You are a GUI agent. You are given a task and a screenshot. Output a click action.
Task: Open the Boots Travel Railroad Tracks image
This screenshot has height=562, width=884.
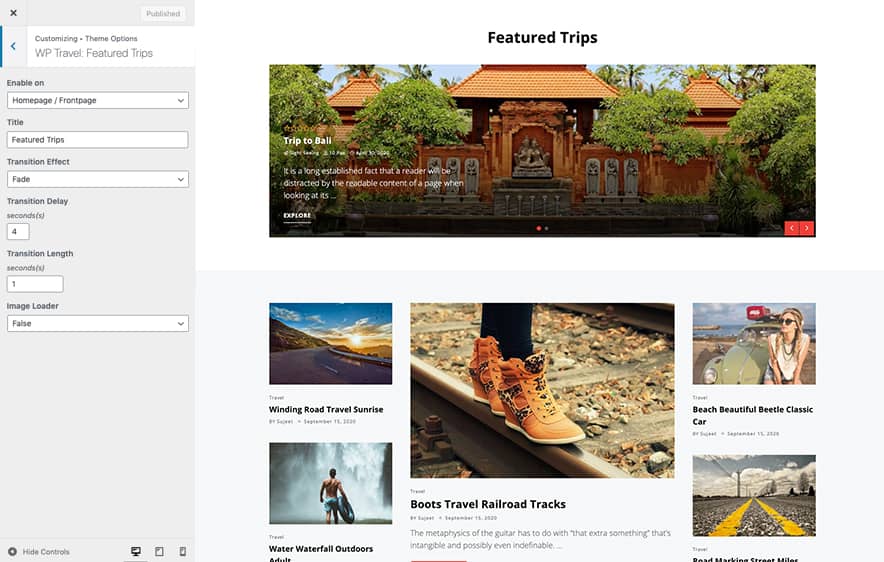pos(542,391)
